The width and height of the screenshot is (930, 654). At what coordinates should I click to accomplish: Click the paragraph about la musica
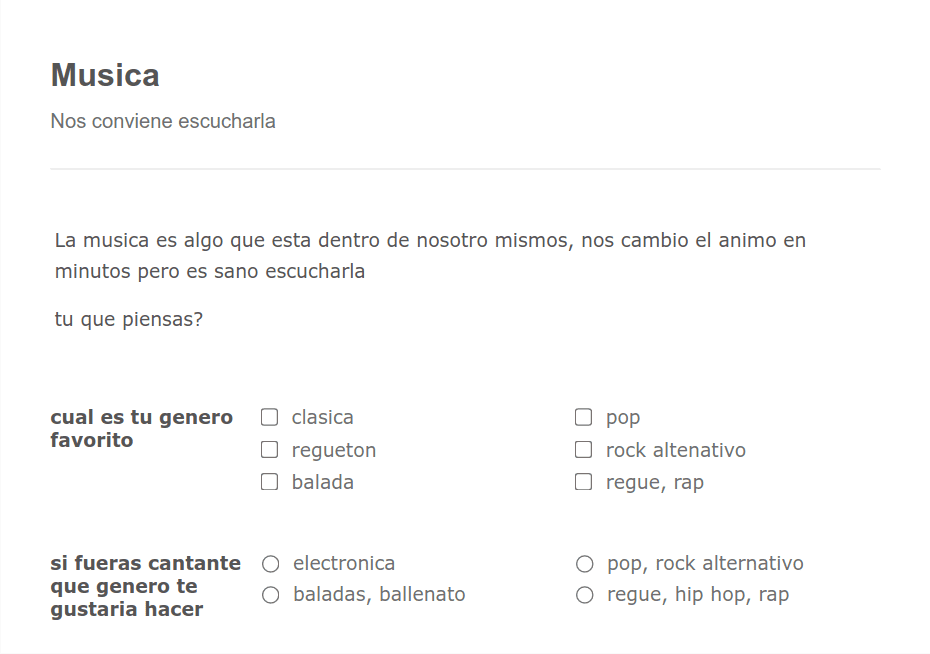tap(430, 255)
